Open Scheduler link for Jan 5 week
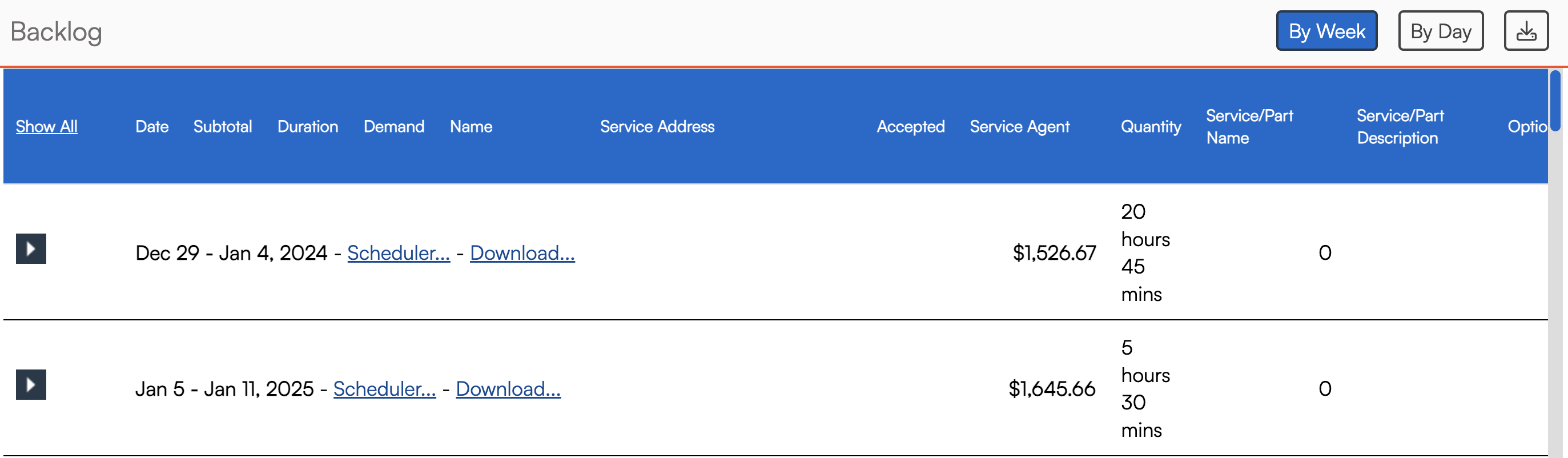This screenshot has width=1568, height=458. tap(384, 388)
